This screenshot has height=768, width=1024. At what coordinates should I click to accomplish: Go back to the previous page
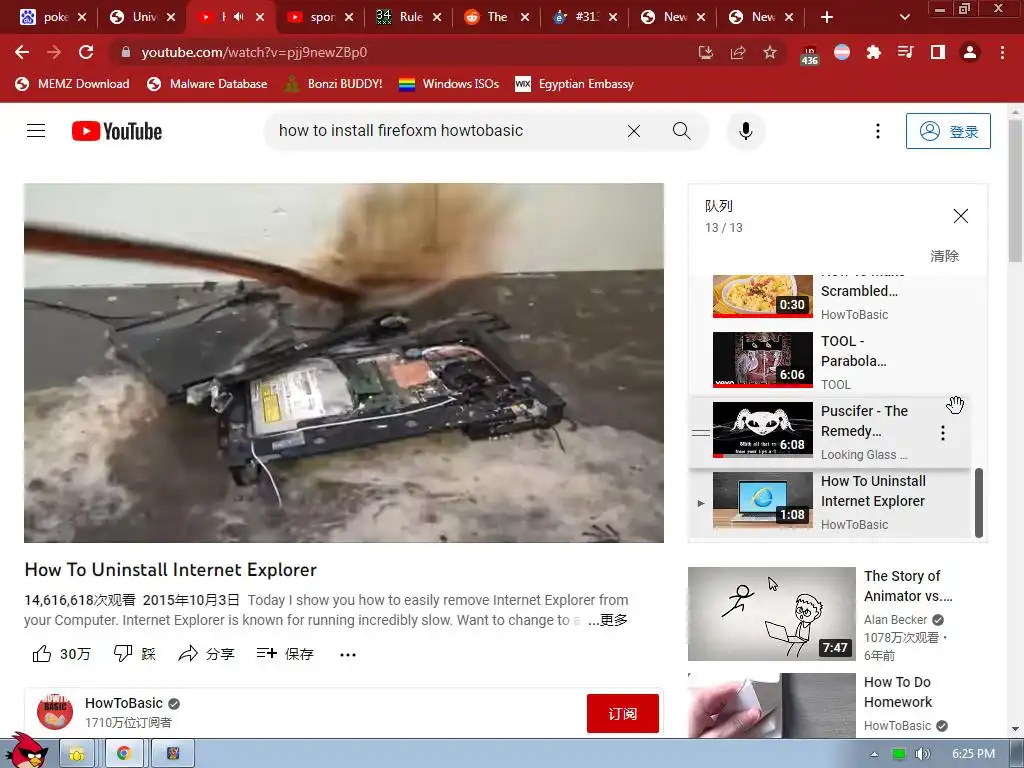[22, 52]
